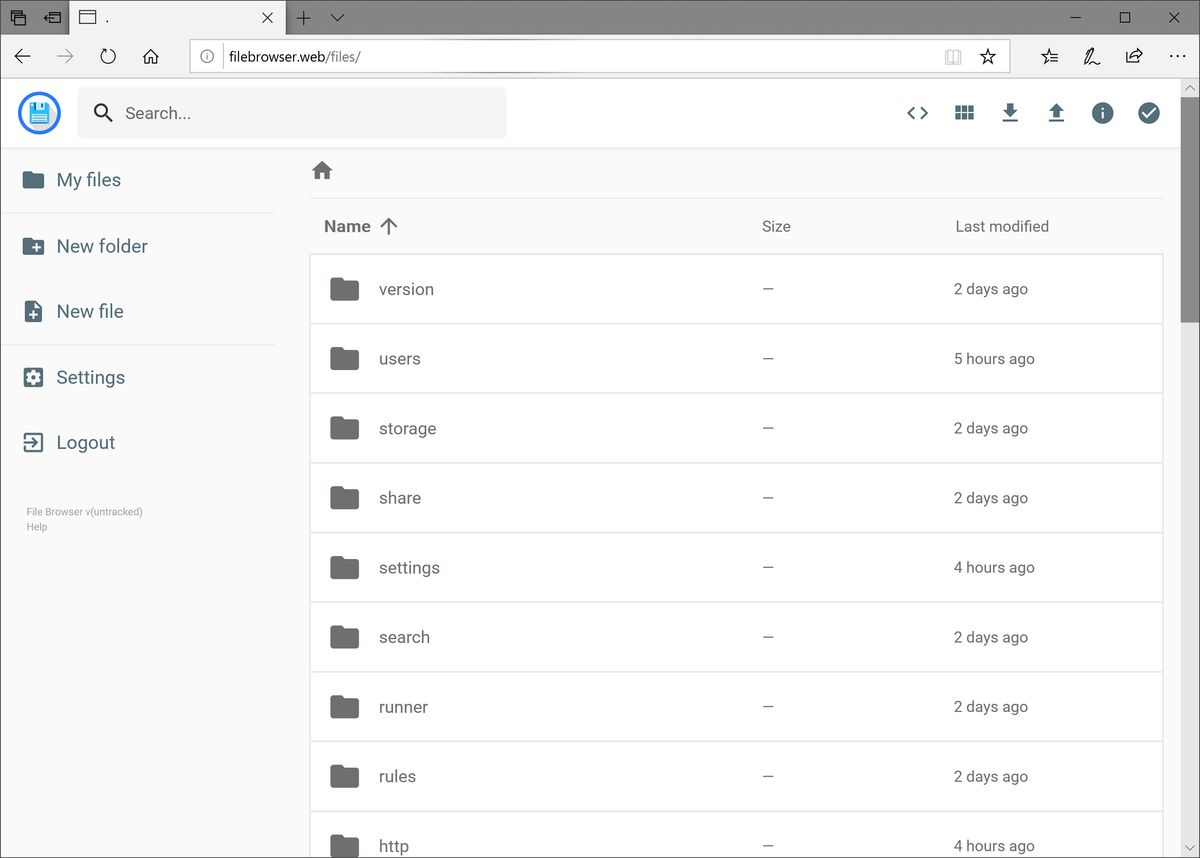Open Settings from the sidebar
Screen dimensions: 1200x858
coord(90,377)
